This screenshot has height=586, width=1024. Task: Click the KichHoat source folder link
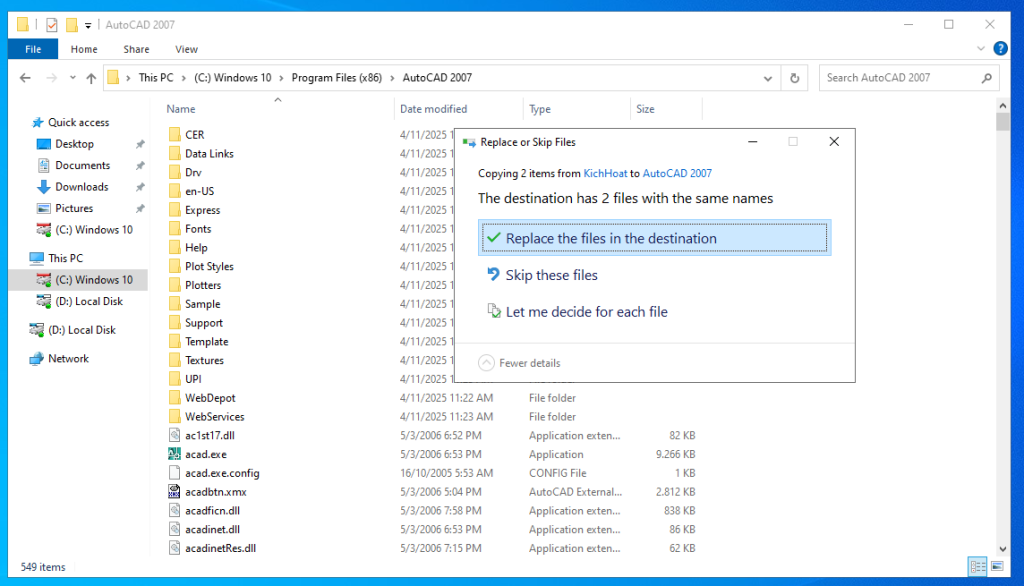(605, 173)
